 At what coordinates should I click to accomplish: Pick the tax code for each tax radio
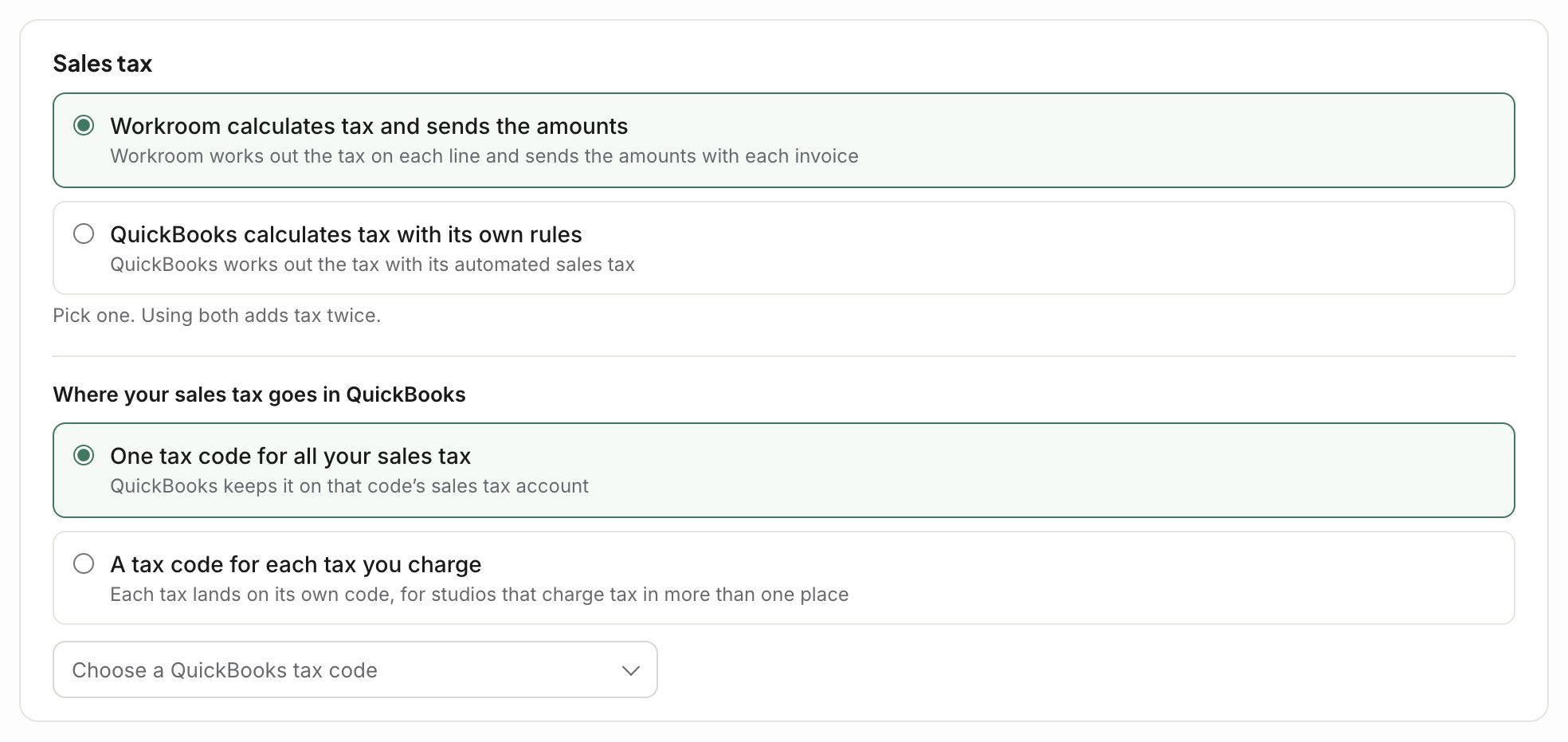(84, 564)
